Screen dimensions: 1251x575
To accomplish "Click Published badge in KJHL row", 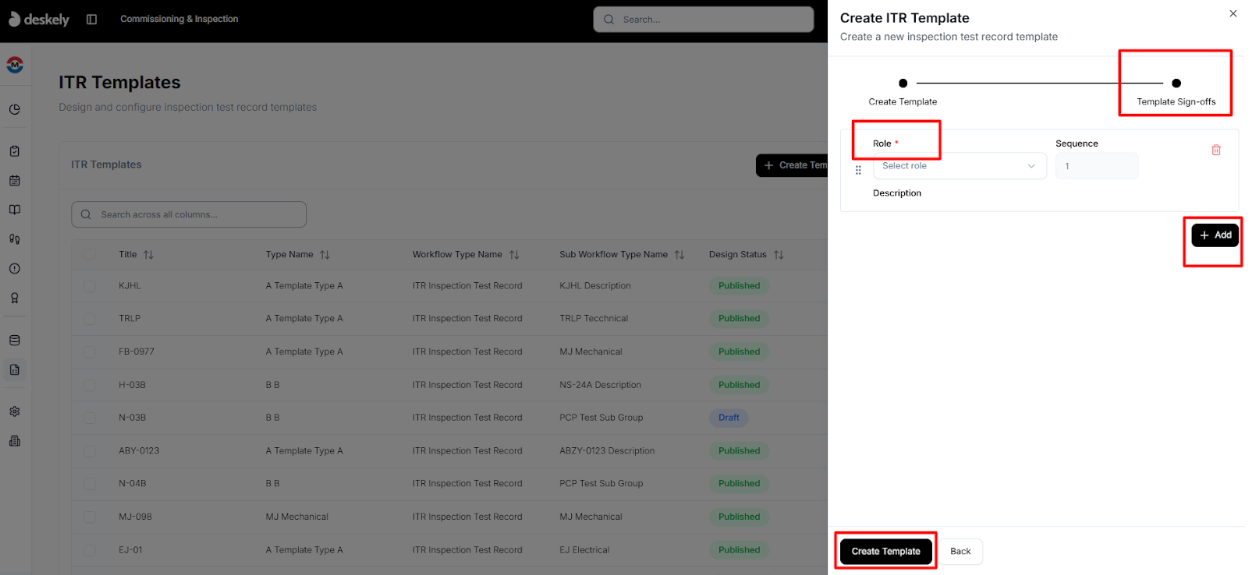I will [739, 286].
